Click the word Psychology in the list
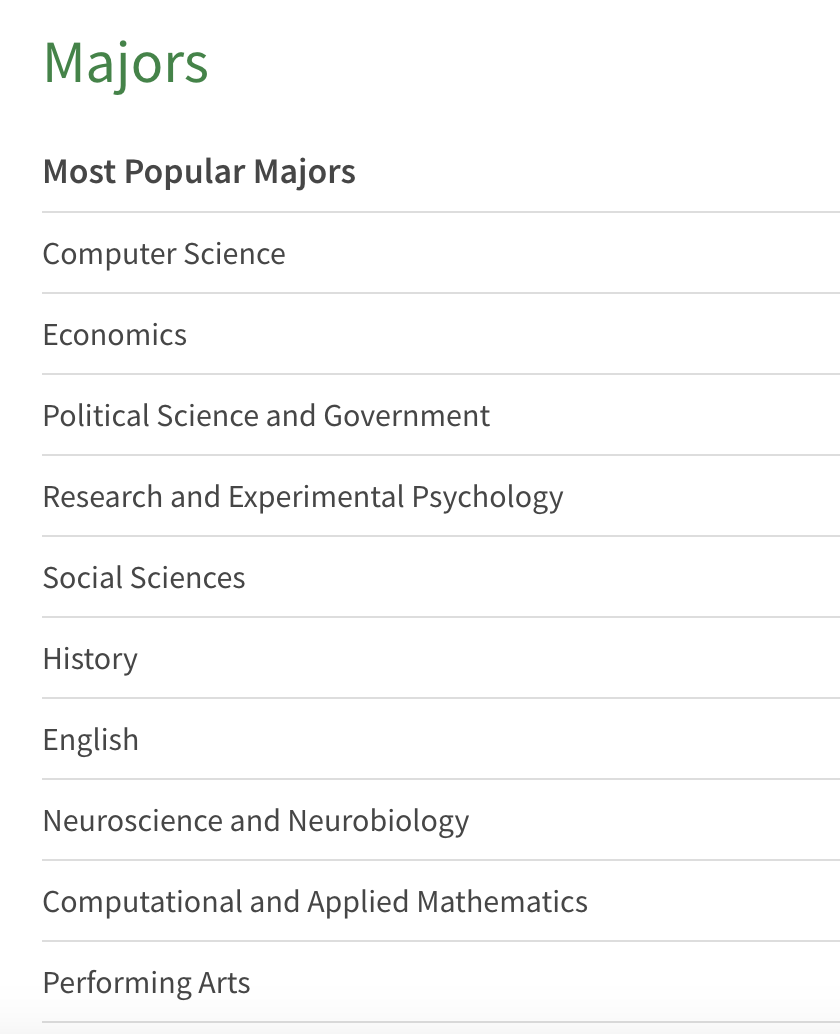This screenshot has width=840, height=1034. click(x=488, y=498)
